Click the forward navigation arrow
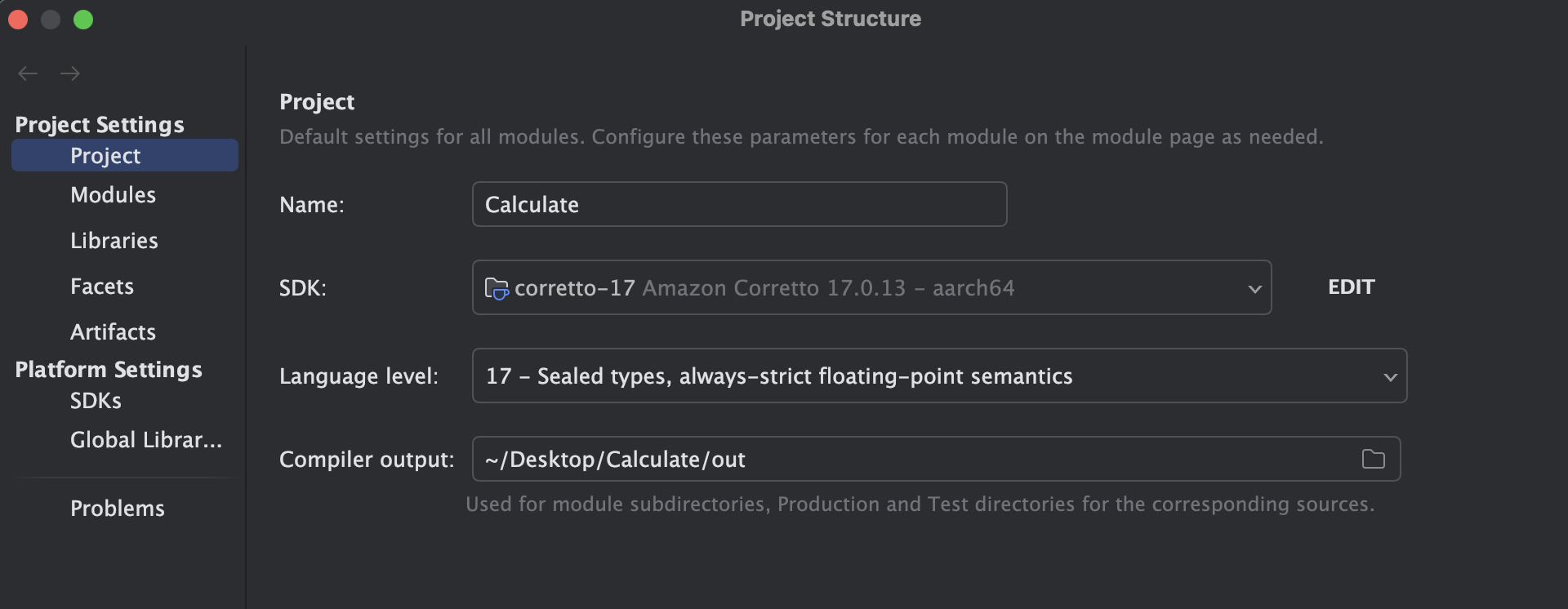This screenshot has width=1568, height=609. point(70,73)
